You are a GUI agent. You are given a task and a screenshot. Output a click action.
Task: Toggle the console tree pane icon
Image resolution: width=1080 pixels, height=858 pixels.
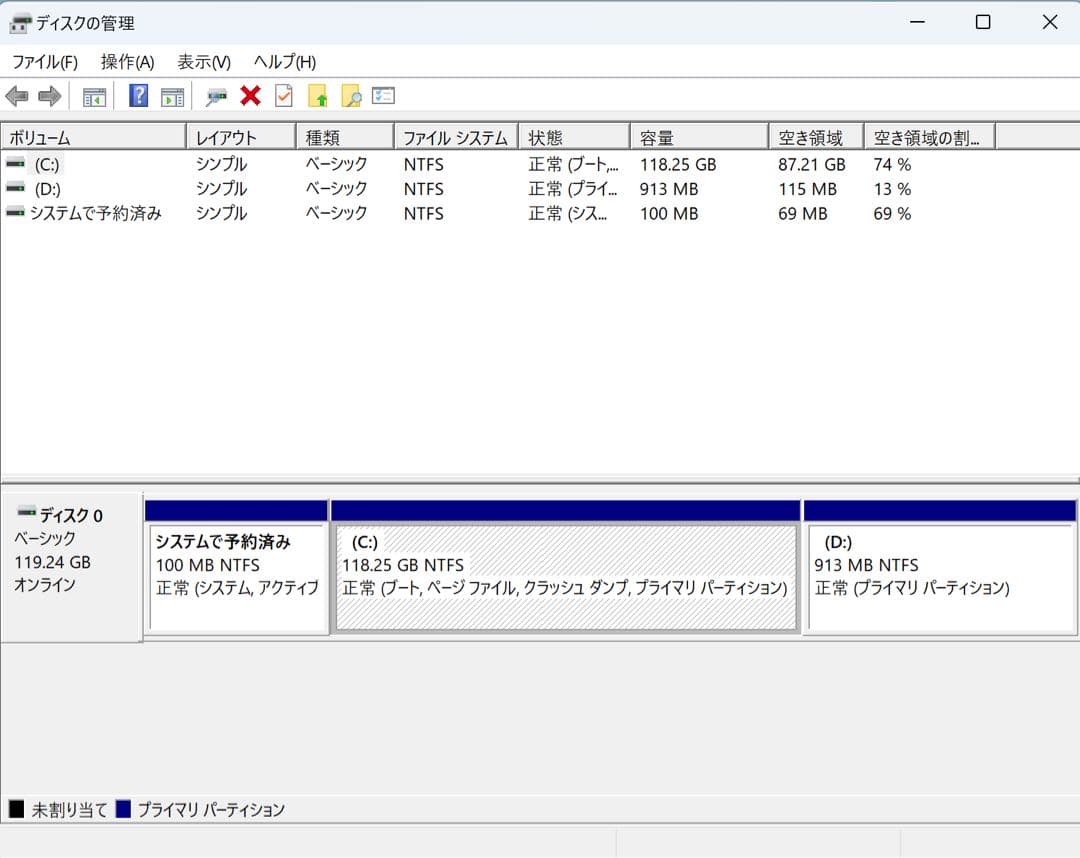(94, 97)
